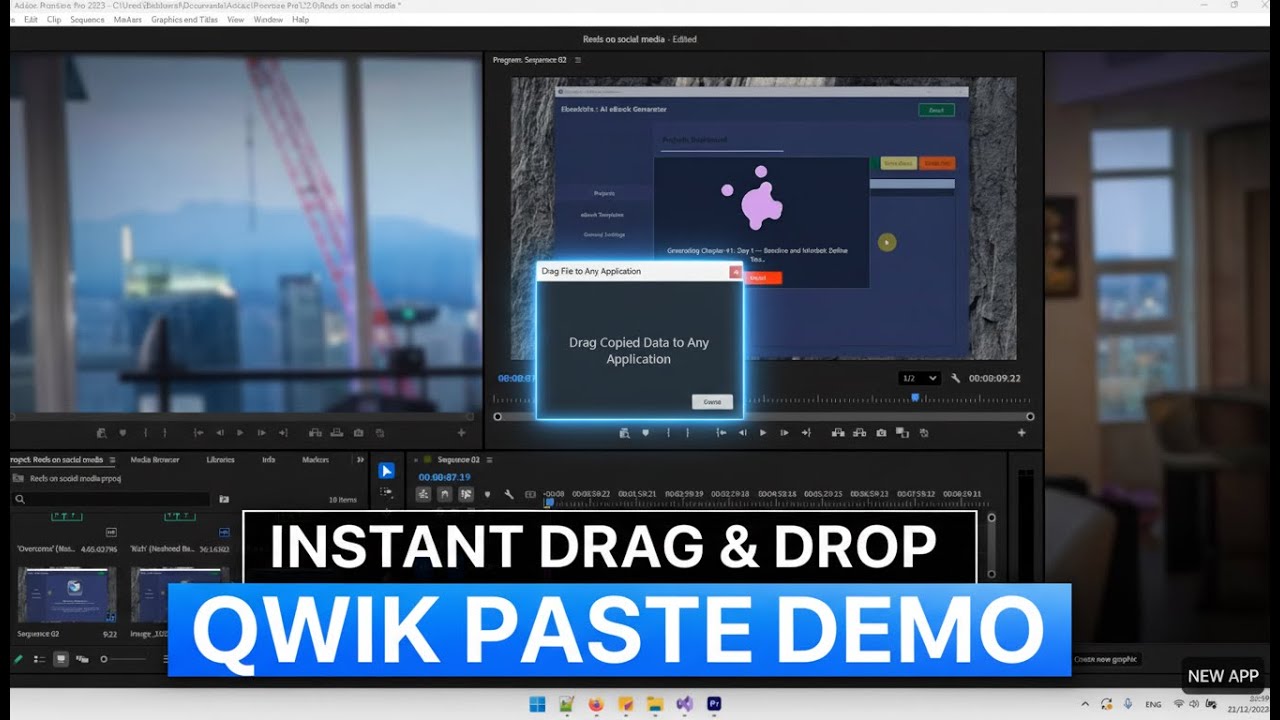Image resolution: width=1280 pixels, height=720 pixels.
Task: Open Windows Start menu
Action: (x=538, y=704)
